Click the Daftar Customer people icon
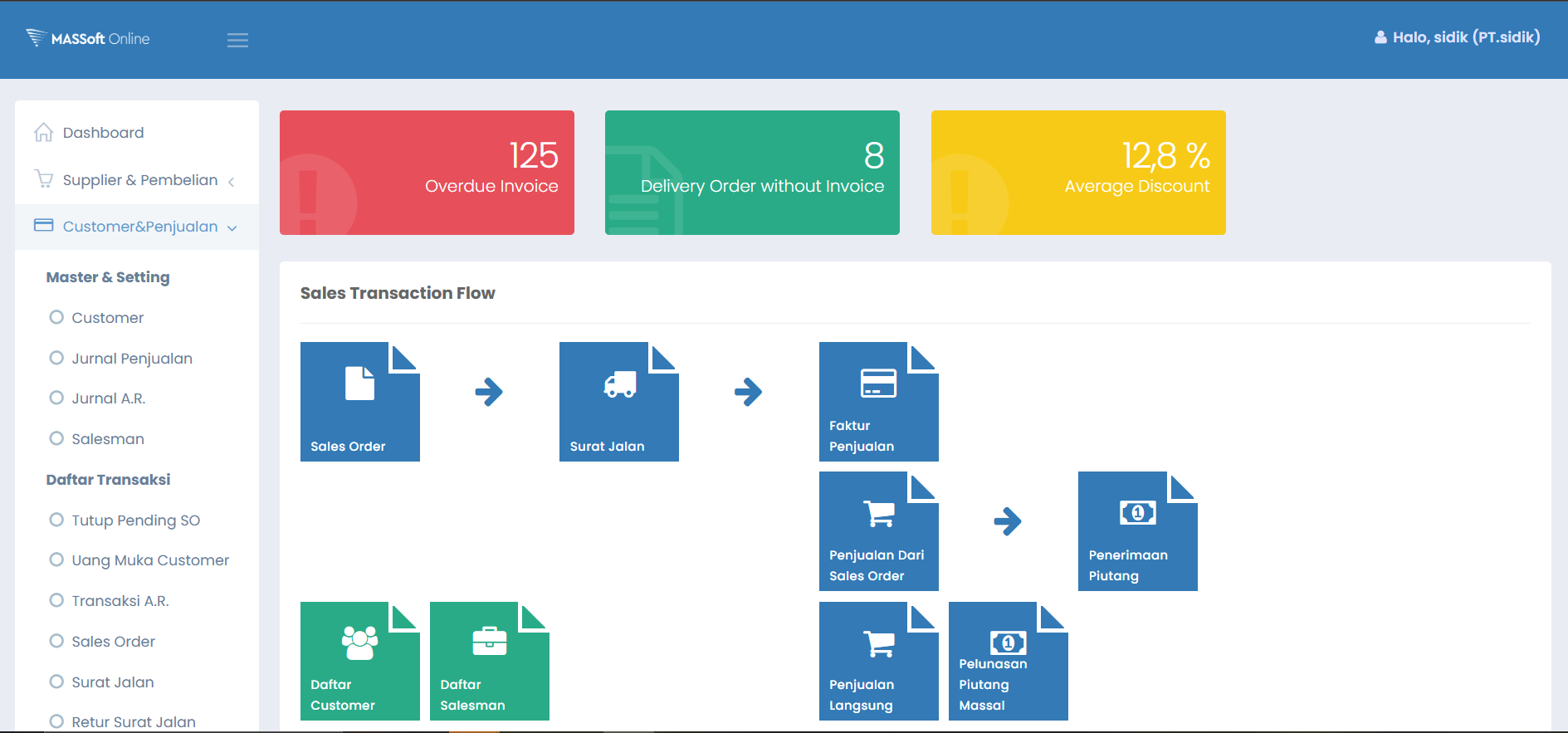Viewport: 1568px width, 733px height. [x=359, y=643]
